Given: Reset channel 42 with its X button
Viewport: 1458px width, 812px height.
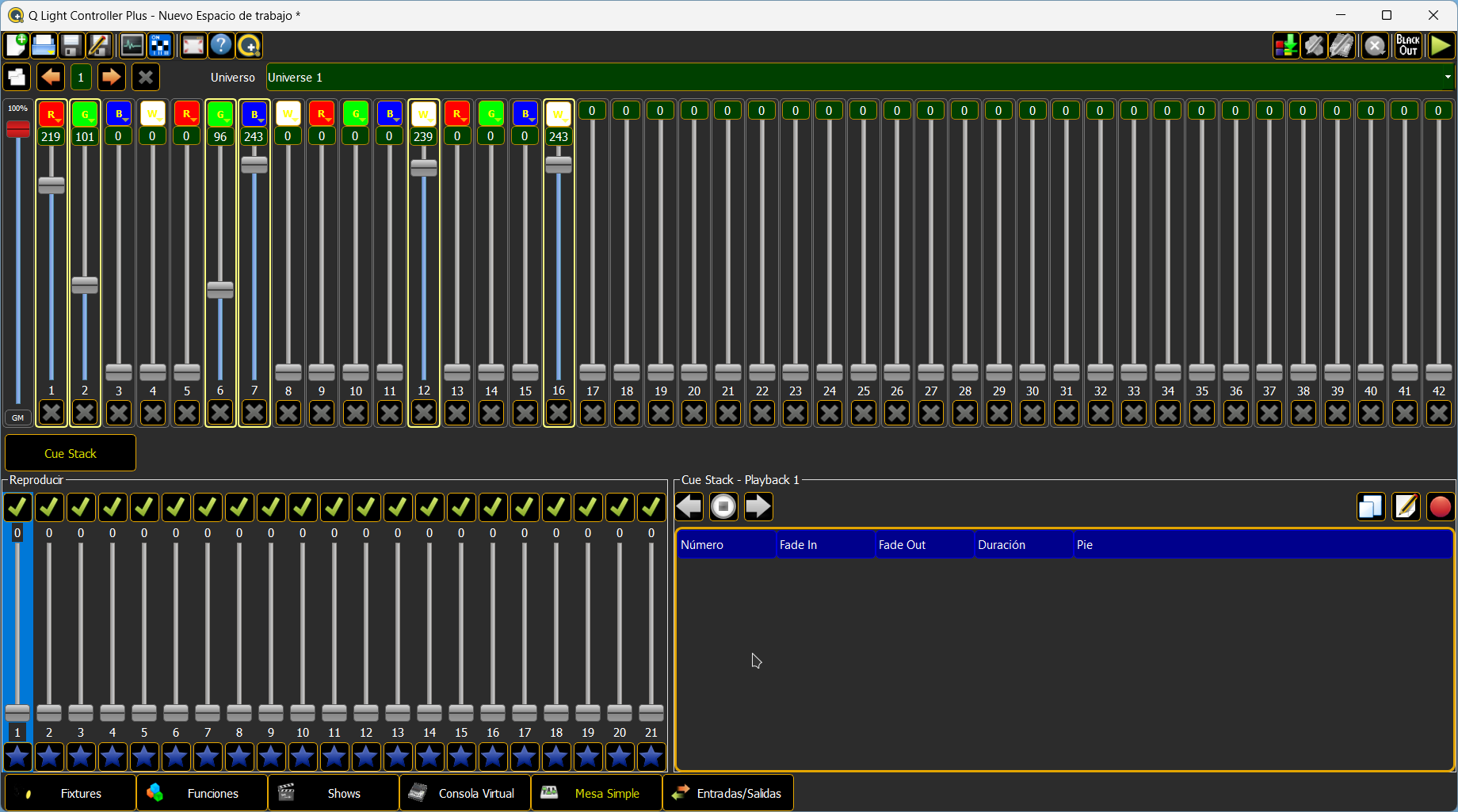Looking at the screenshot, I should coord(1438,412).
